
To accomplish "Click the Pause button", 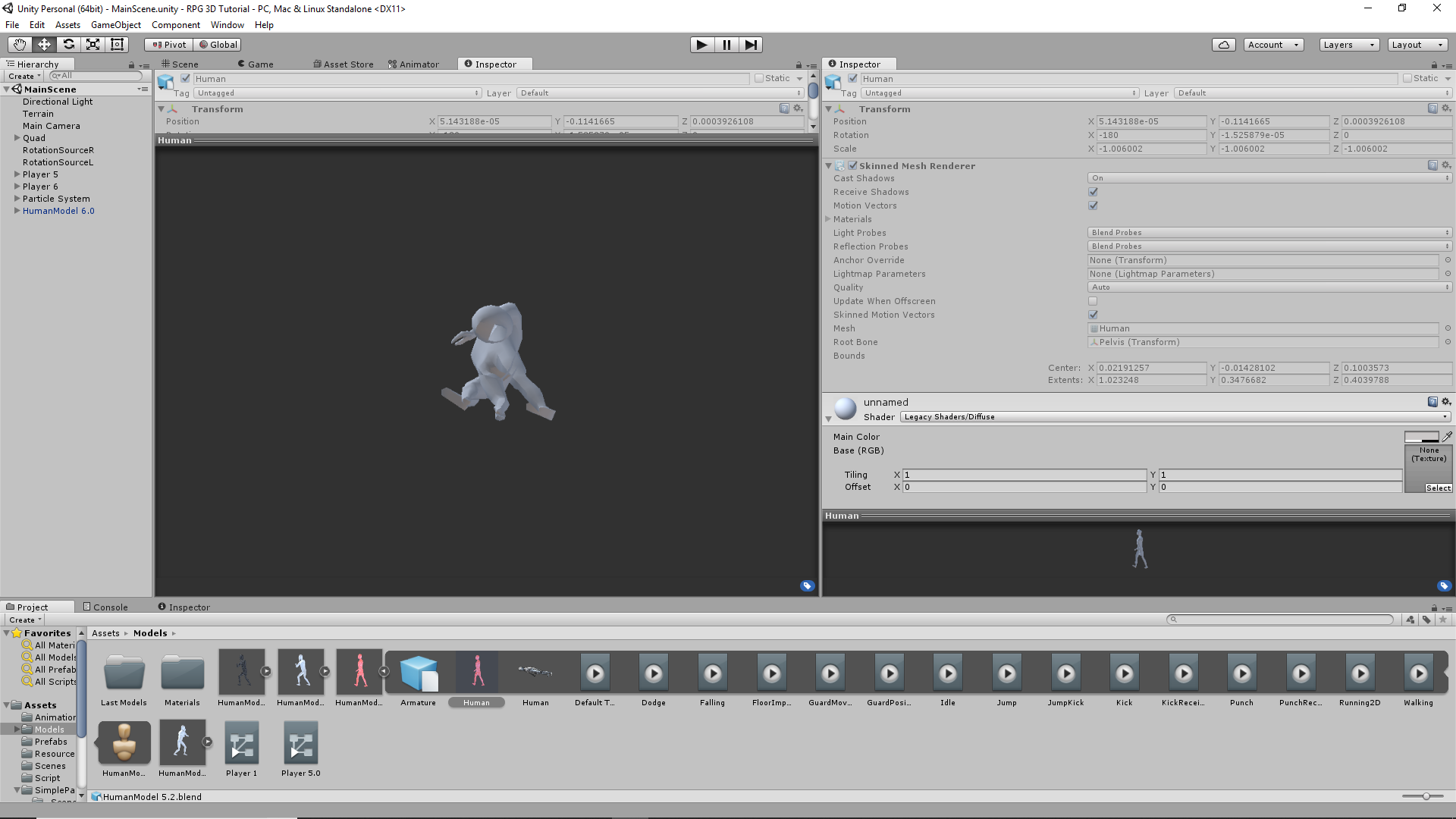I will (x=726, y=45).
